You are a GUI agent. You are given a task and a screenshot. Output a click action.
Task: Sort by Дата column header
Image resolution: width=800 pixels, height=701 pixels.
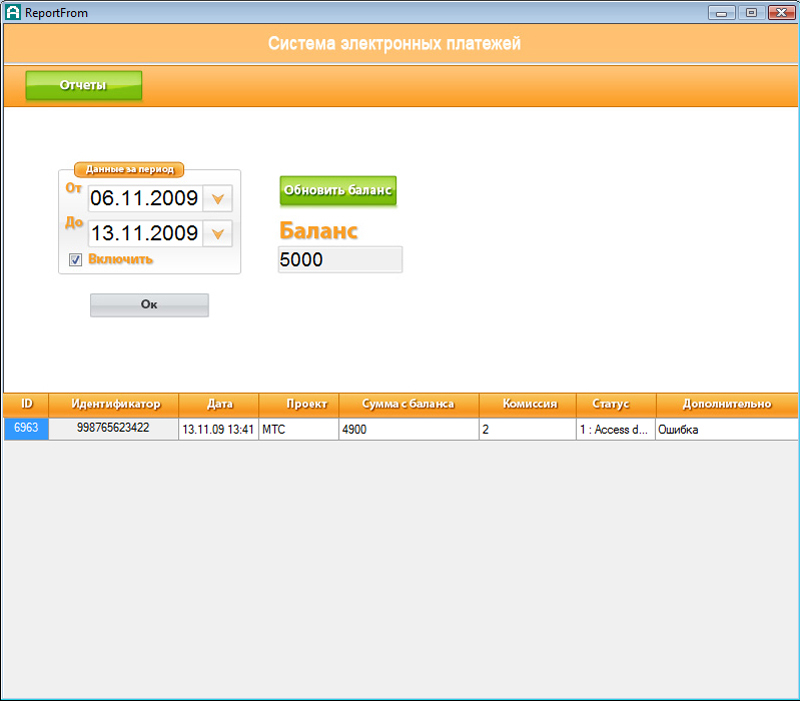pyautogui.click(x=219, y=404)
